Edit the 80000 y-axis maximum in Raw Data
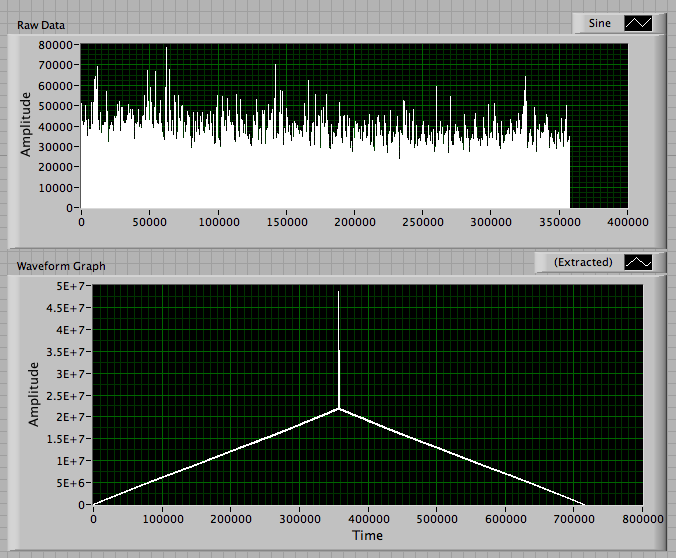 (x=56, y=45)
